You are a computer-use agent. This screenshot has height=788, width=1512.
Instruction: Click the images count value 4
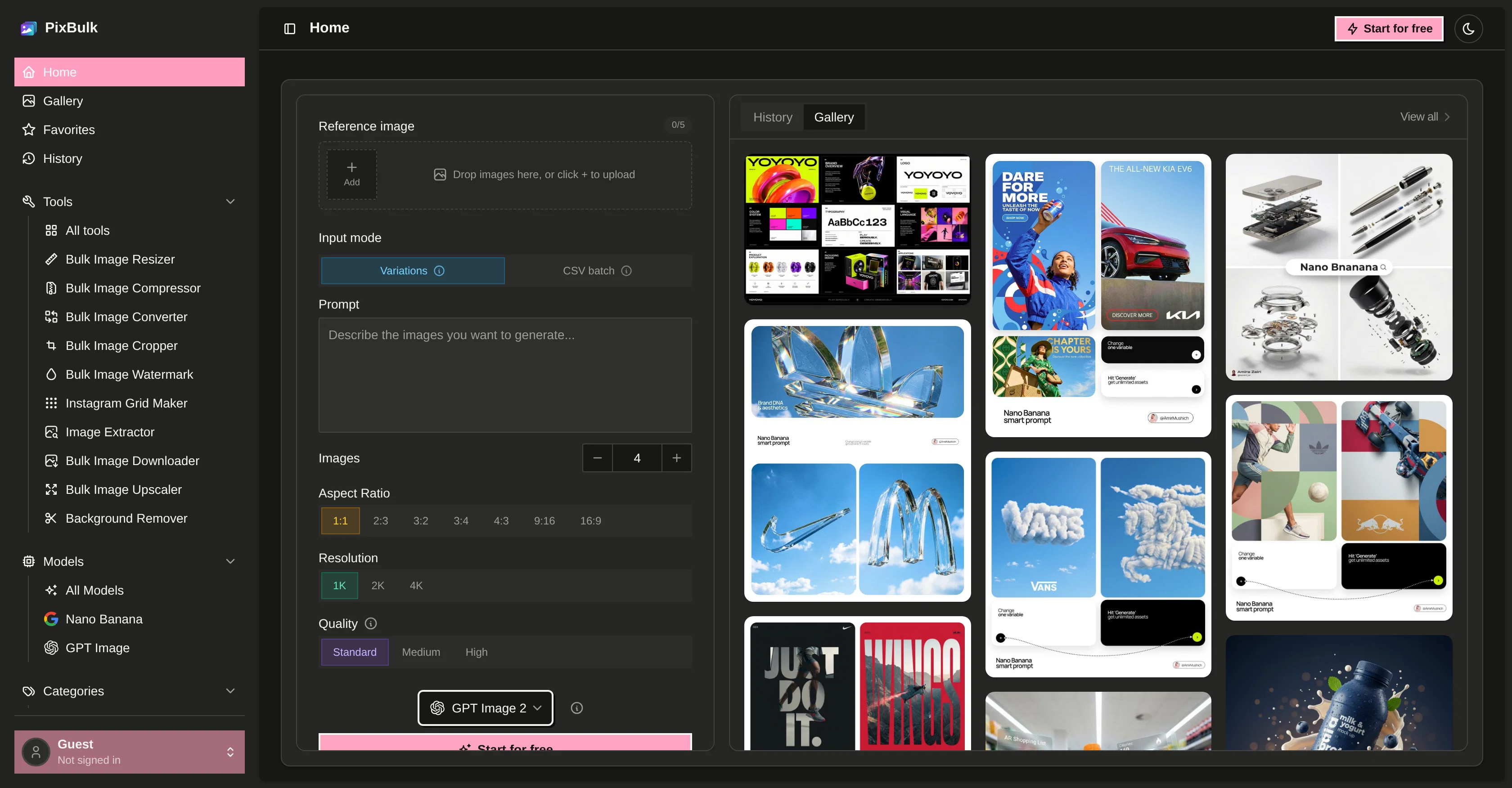point(637,458)
